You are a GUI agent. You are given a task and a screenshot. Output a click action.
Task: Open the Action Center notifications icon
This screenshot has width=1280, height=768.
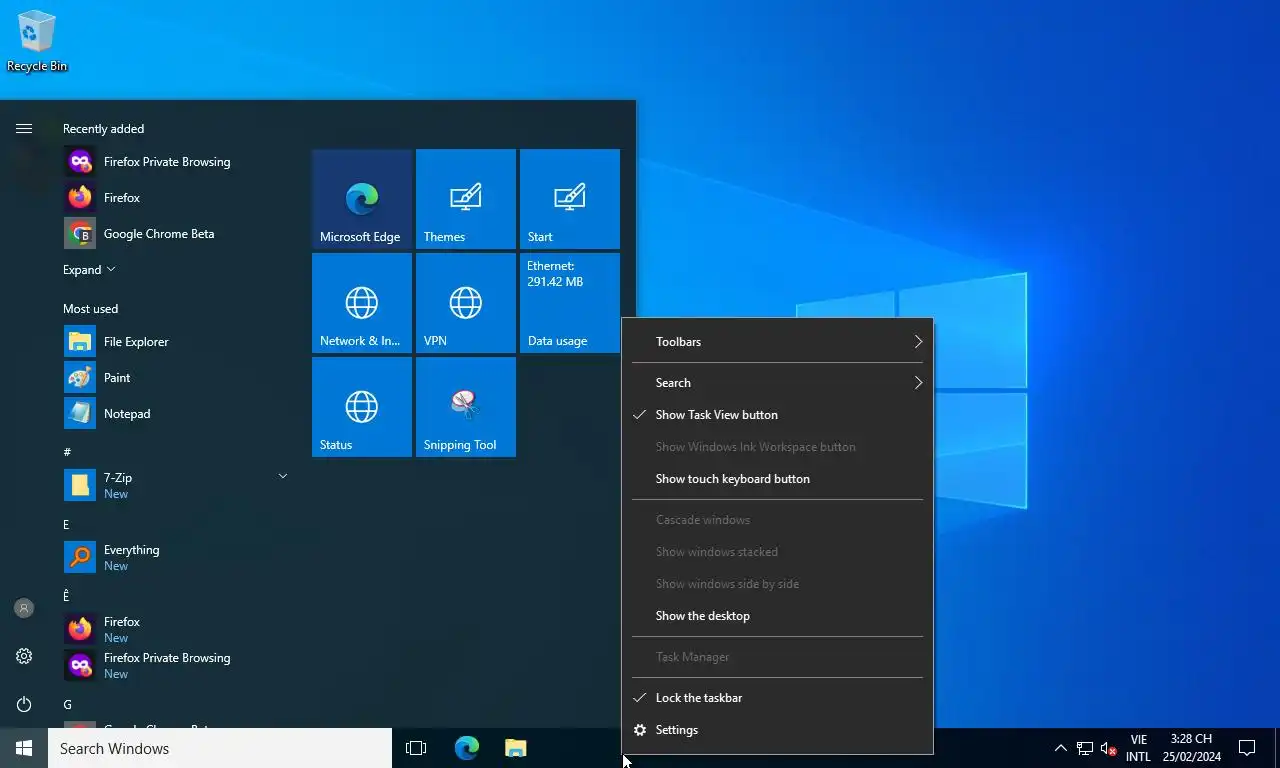tap(1247, 748)
